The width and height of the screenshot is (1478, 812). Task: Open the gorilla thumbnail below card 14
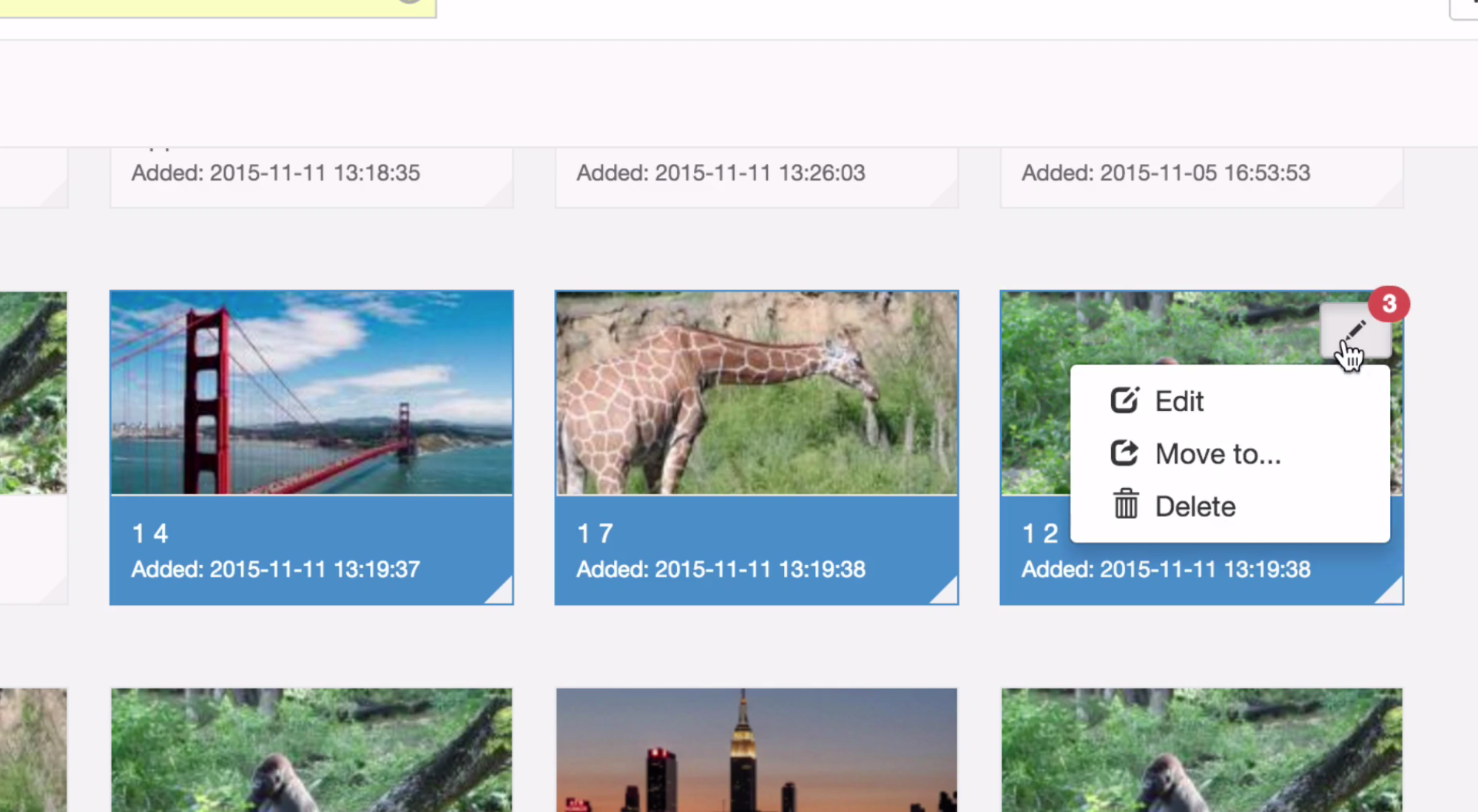[x=311, y=750]
